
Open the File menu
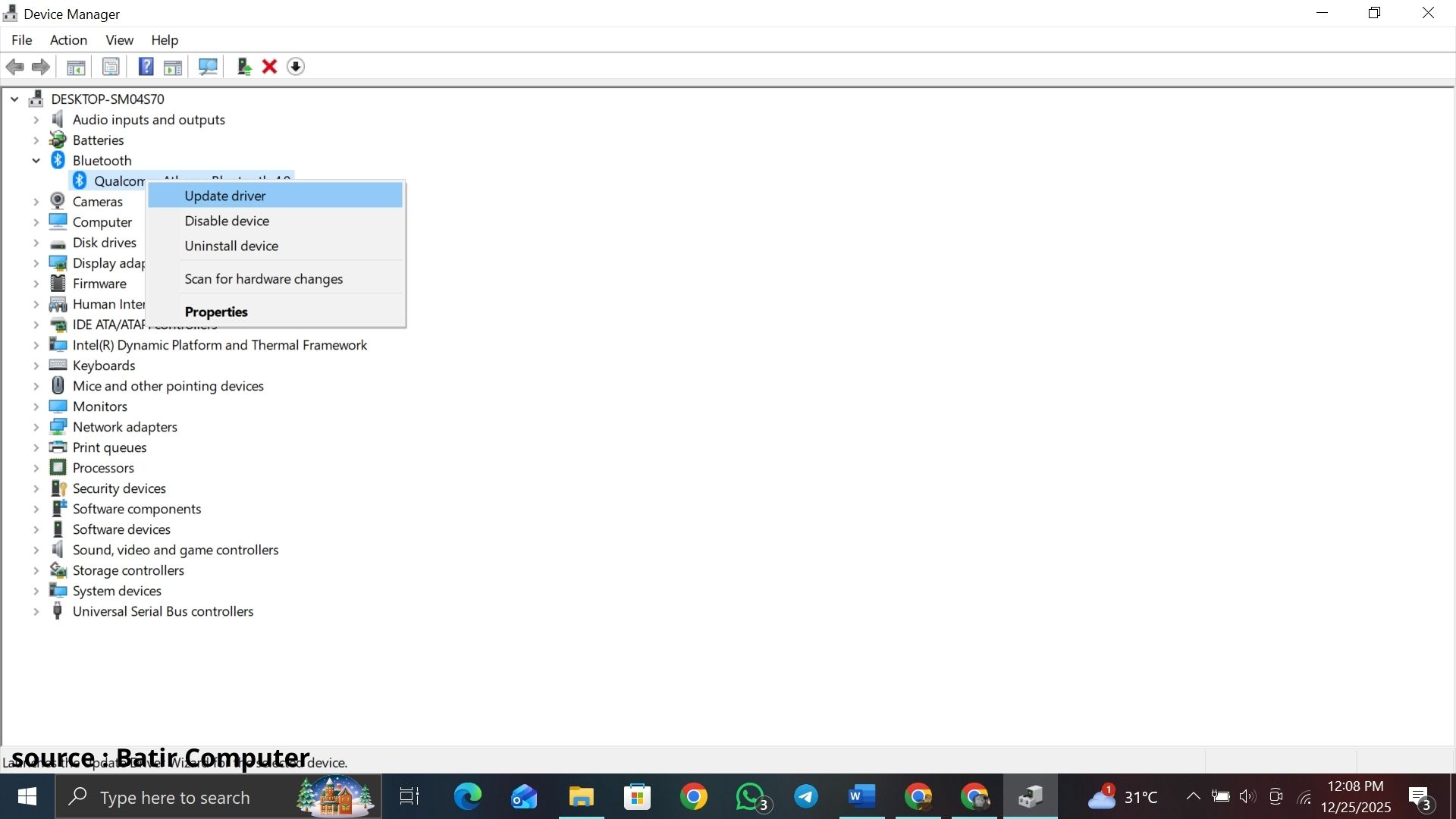pyautogui.click(x=22, y=40)
